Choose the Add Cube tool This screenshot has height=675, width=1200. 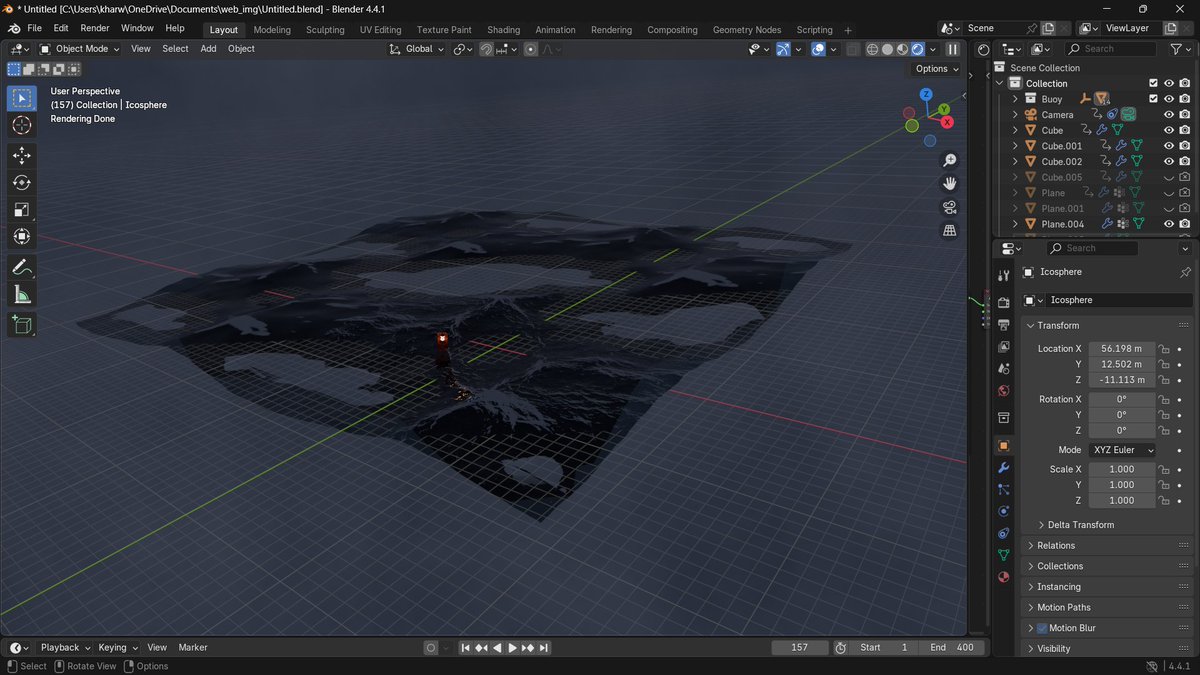click(22, 325)
